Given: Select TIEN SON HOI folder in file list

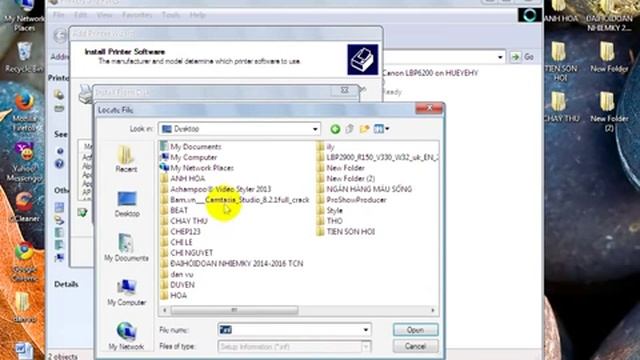Looking at the screenshot, I should (x=346, y=231).
